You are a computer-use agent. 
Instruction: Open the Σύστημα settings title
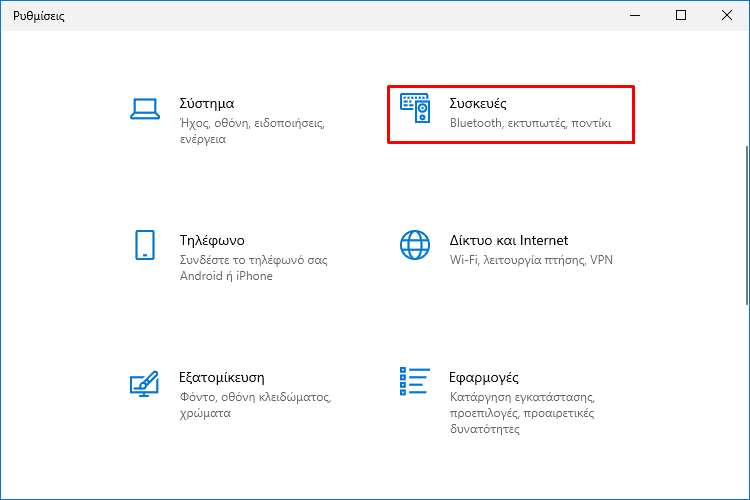[207, 103]
